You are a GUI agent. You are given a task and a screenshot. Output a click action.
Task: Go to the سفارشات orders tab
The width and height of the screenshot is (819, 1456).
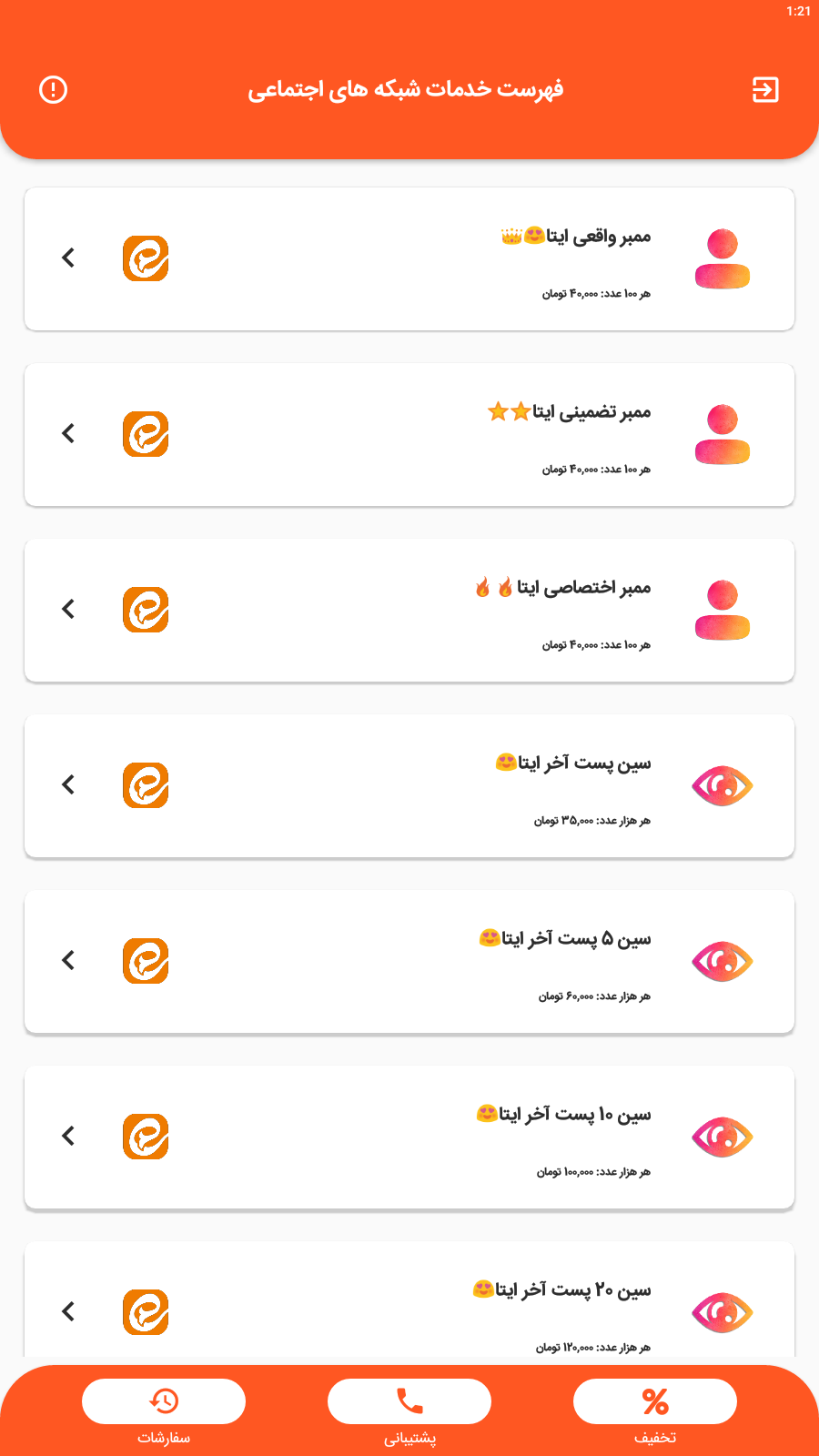pos(164,1401)
